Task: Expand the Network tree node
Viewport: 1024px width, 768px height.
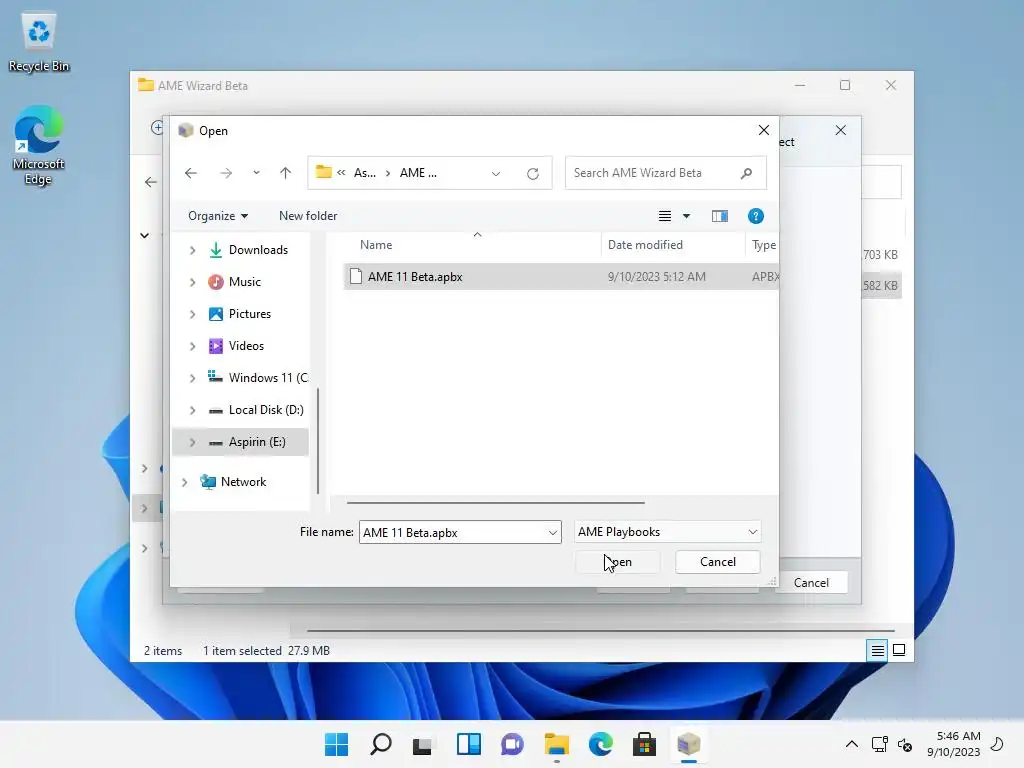Action: coord(184,482)
